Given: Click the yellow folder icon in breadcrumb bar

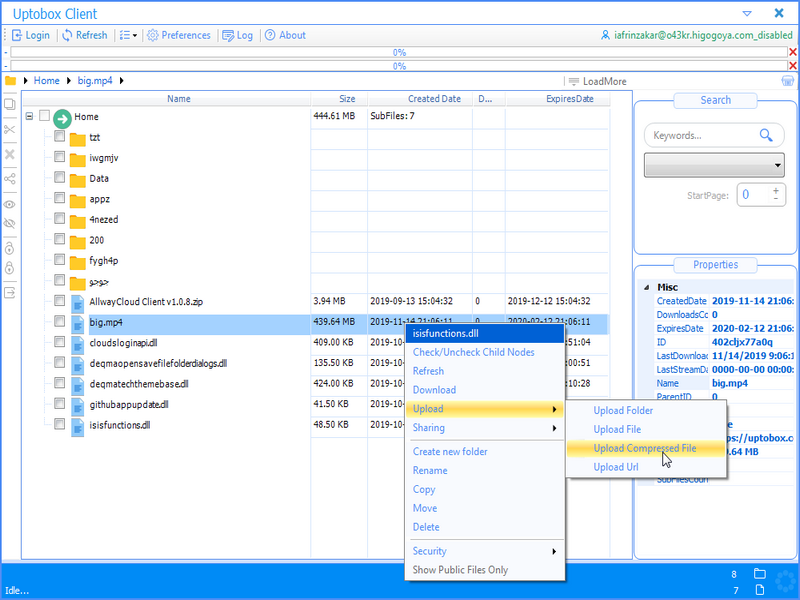Looking at the screenshot, I should pyautogui.click(x=10, y=81).
